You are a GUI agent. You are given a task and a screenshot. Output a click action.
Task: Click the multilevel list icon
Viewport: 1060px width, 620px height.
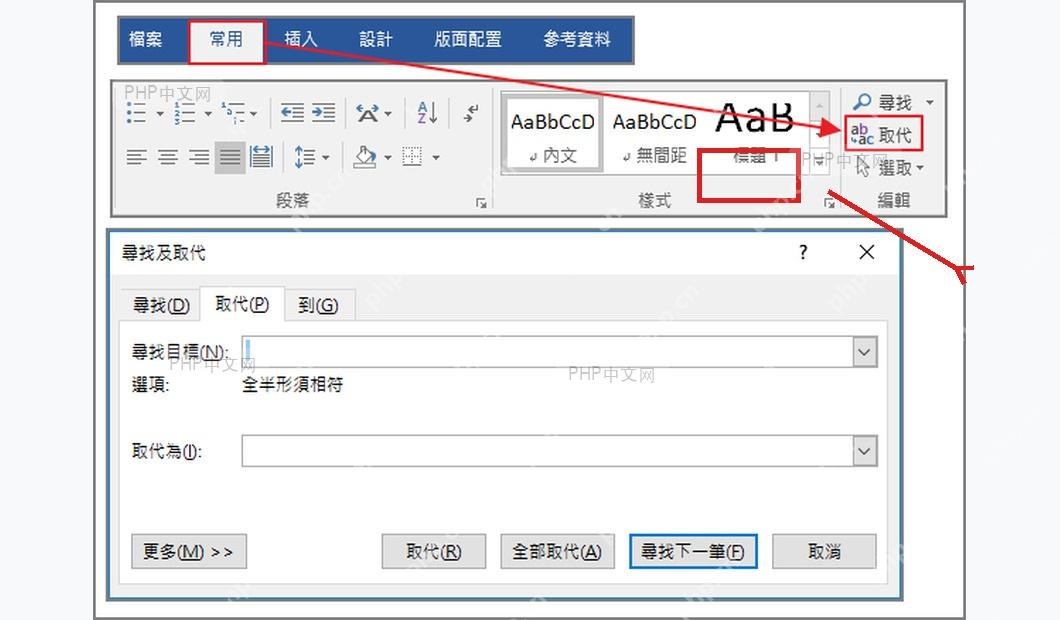(x=234, y=113)
